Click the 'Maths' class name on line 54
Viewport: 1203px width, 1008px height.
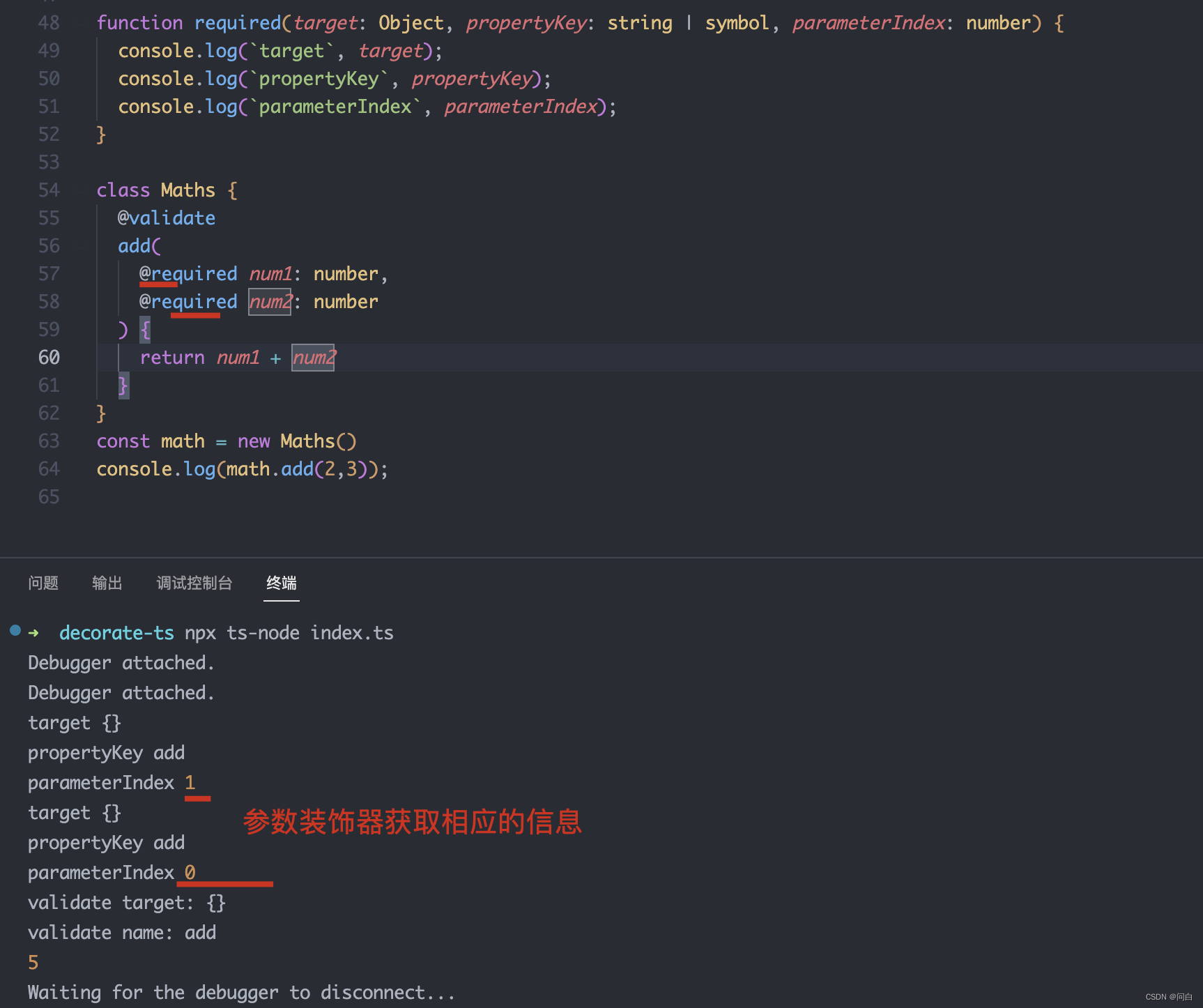(x=188, y=190)
